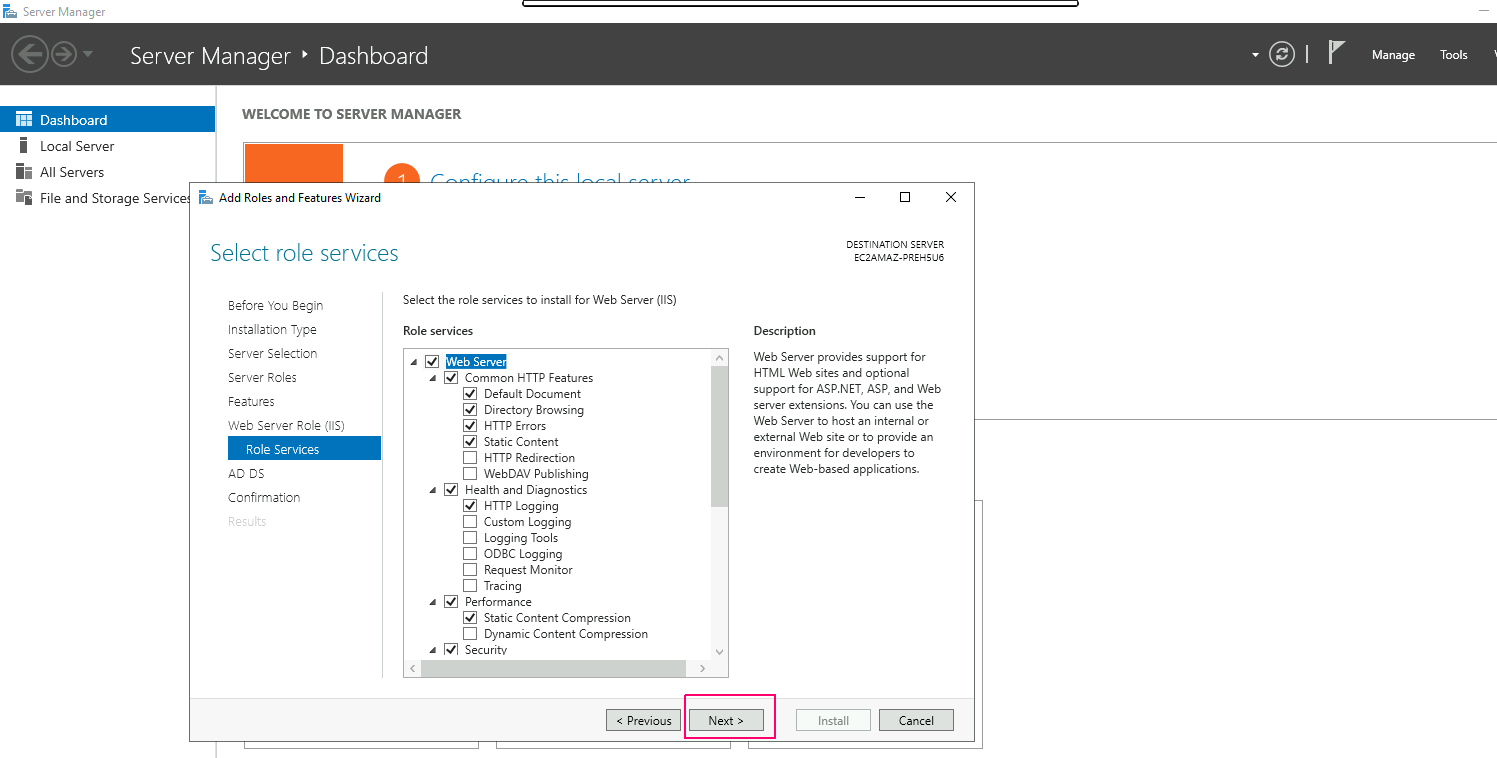The height and width of the screenshot is (758, 1497).
Task: Go to Confirmation step
Action: (x=264, y=497)
